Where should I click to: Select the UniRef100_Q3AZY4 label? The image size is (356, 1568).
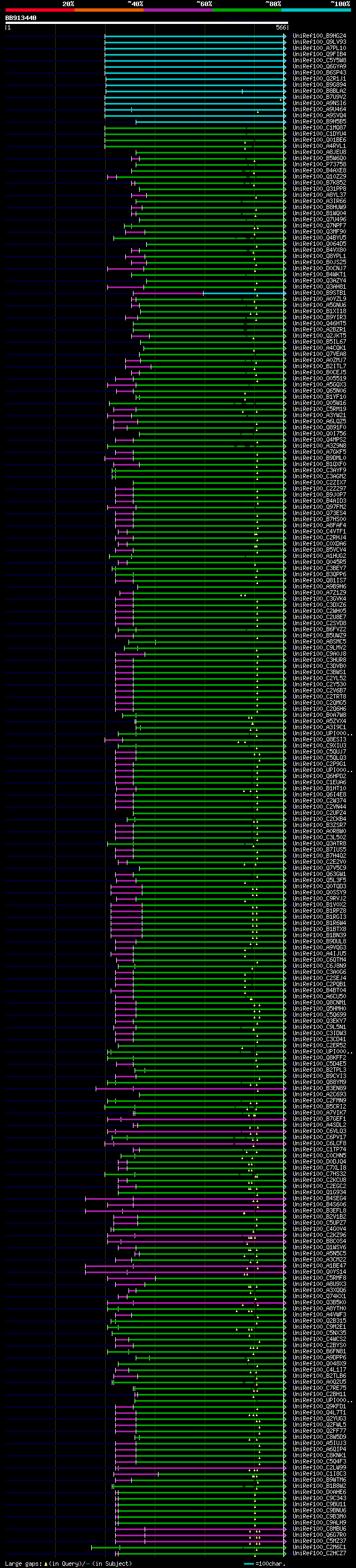coord(319,280)
